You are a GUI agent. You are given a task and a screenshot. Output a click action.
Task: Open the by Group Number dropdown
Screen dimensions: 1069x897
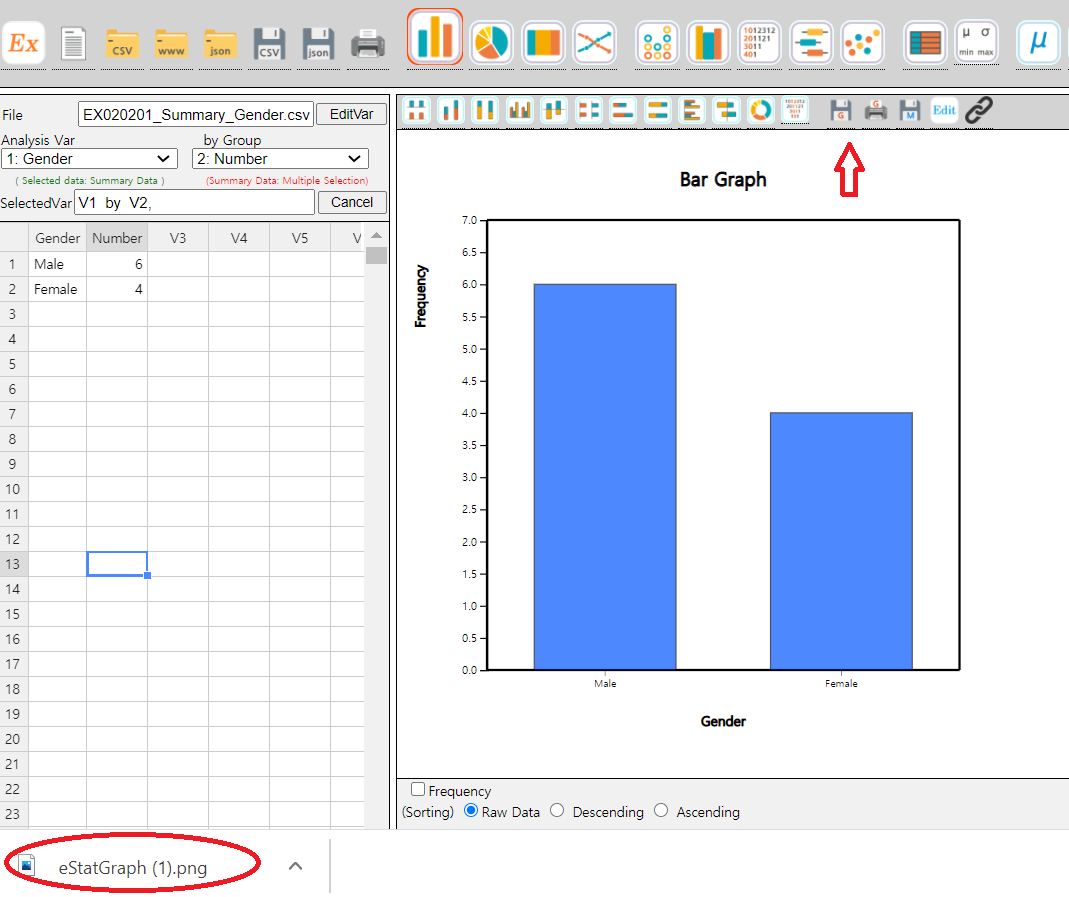[x=280, y=159]
